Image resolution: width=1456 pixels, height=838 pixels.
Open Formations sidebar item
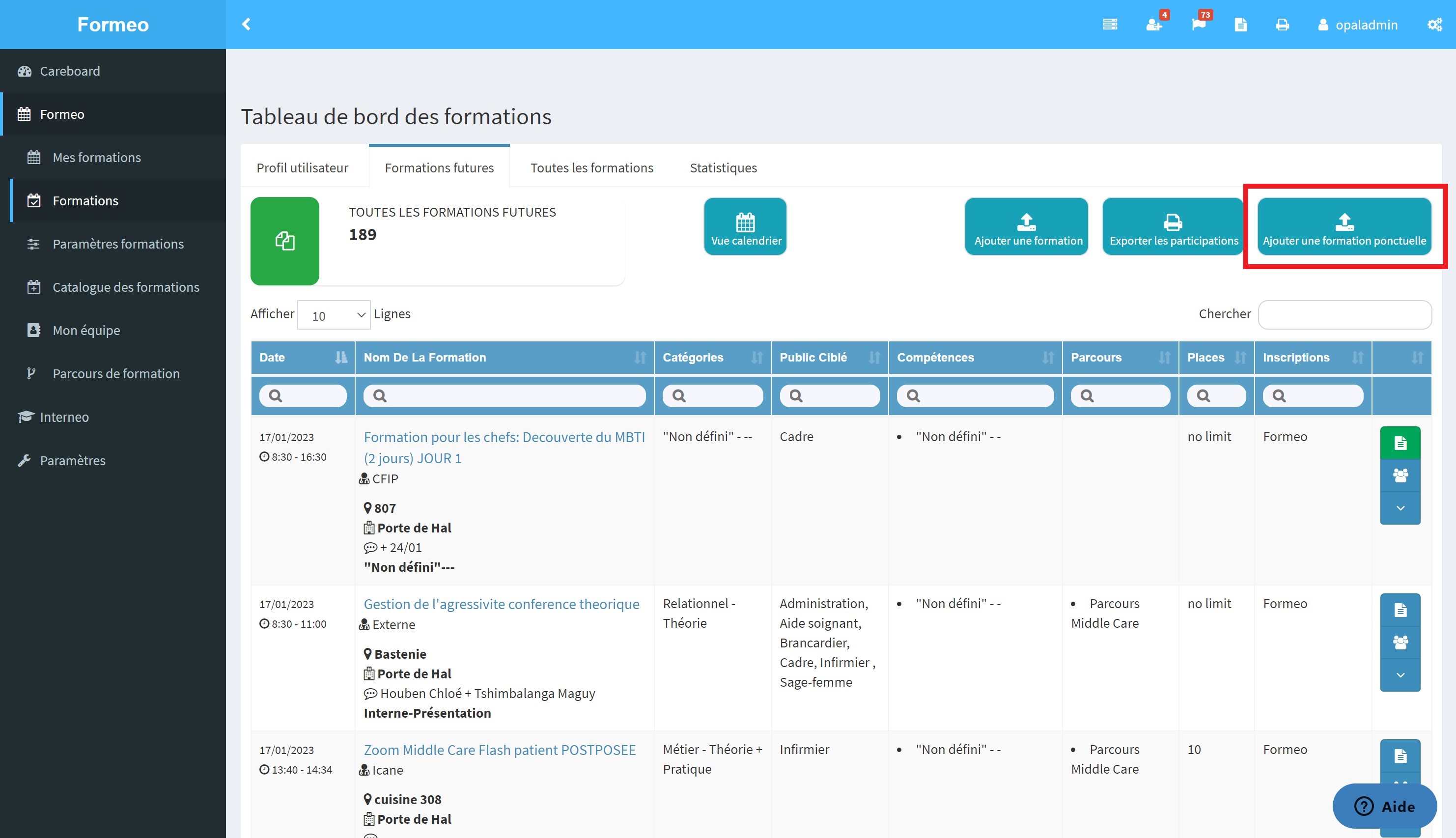113,200
